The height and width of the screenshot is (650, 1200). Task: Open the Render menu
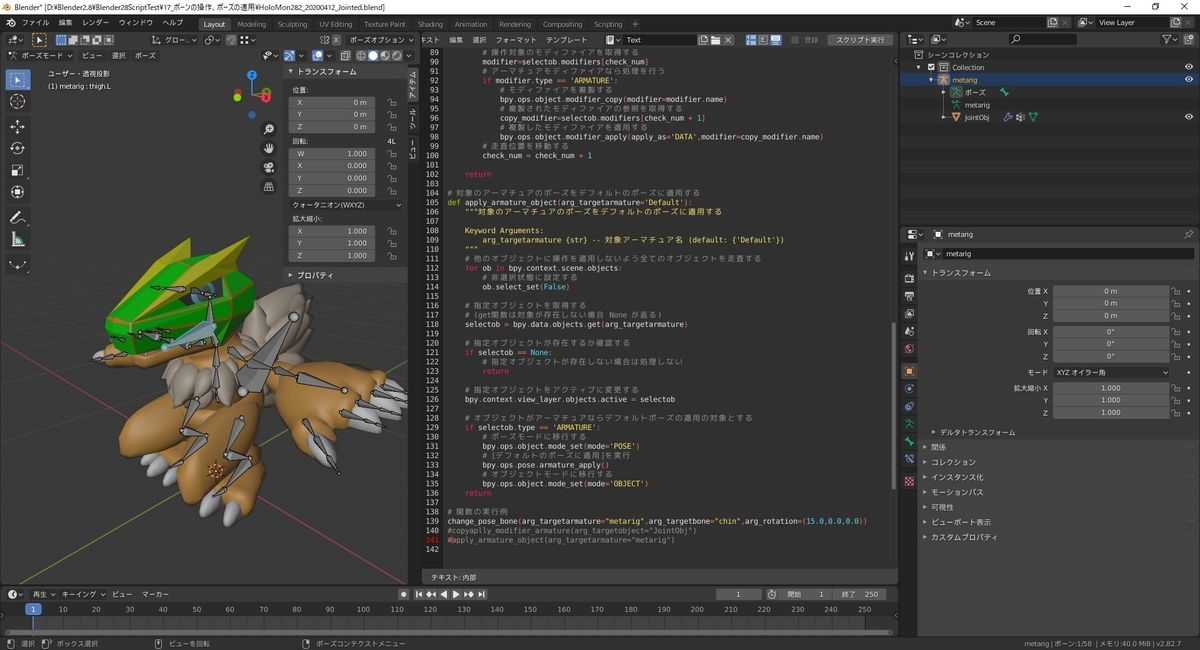[96, 23]
